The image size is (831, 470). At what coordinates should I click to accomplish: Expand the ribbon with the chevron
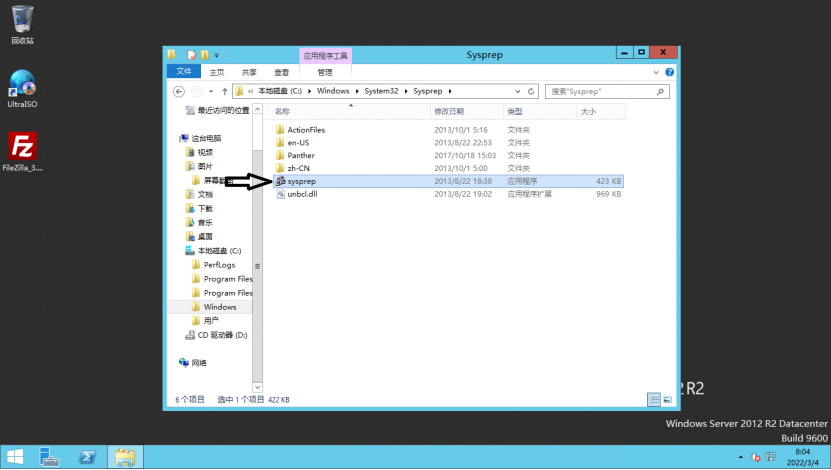point(656,72)
